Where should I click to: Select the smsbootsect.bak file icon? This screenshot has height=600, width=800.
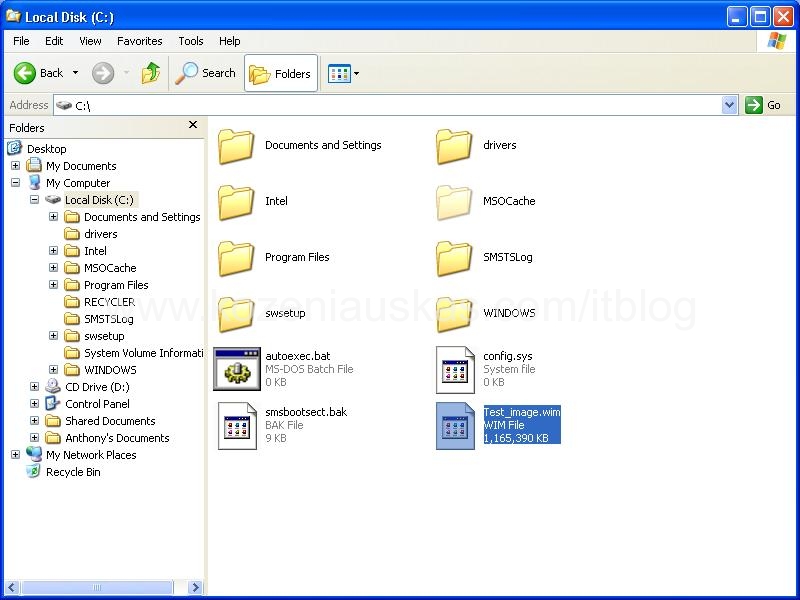(237, 426)
